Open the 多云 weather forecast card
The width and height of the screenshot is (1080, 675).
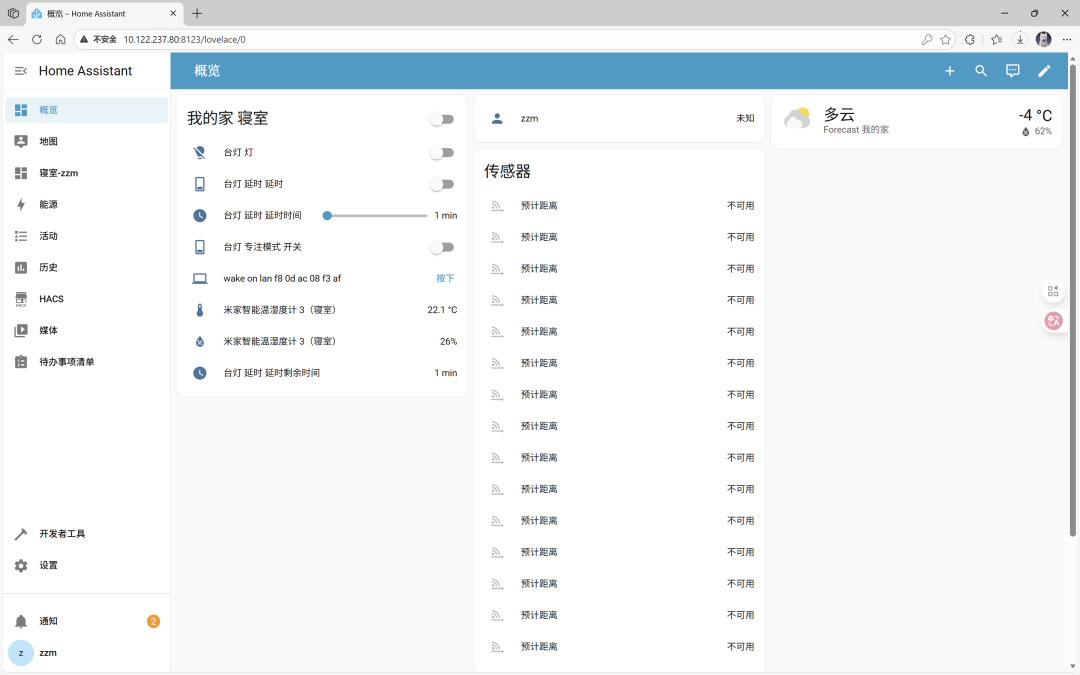[x=916, y=121]
